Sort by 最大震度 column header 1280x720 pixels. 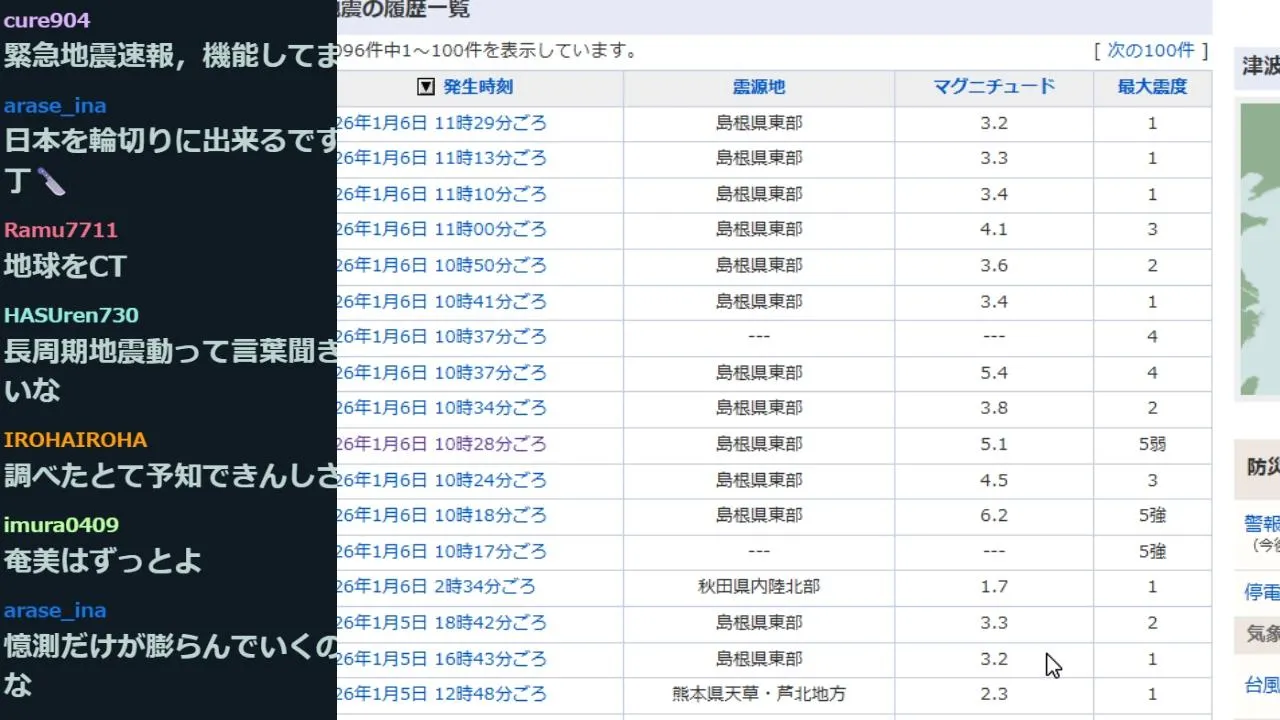click(1152, 87)
